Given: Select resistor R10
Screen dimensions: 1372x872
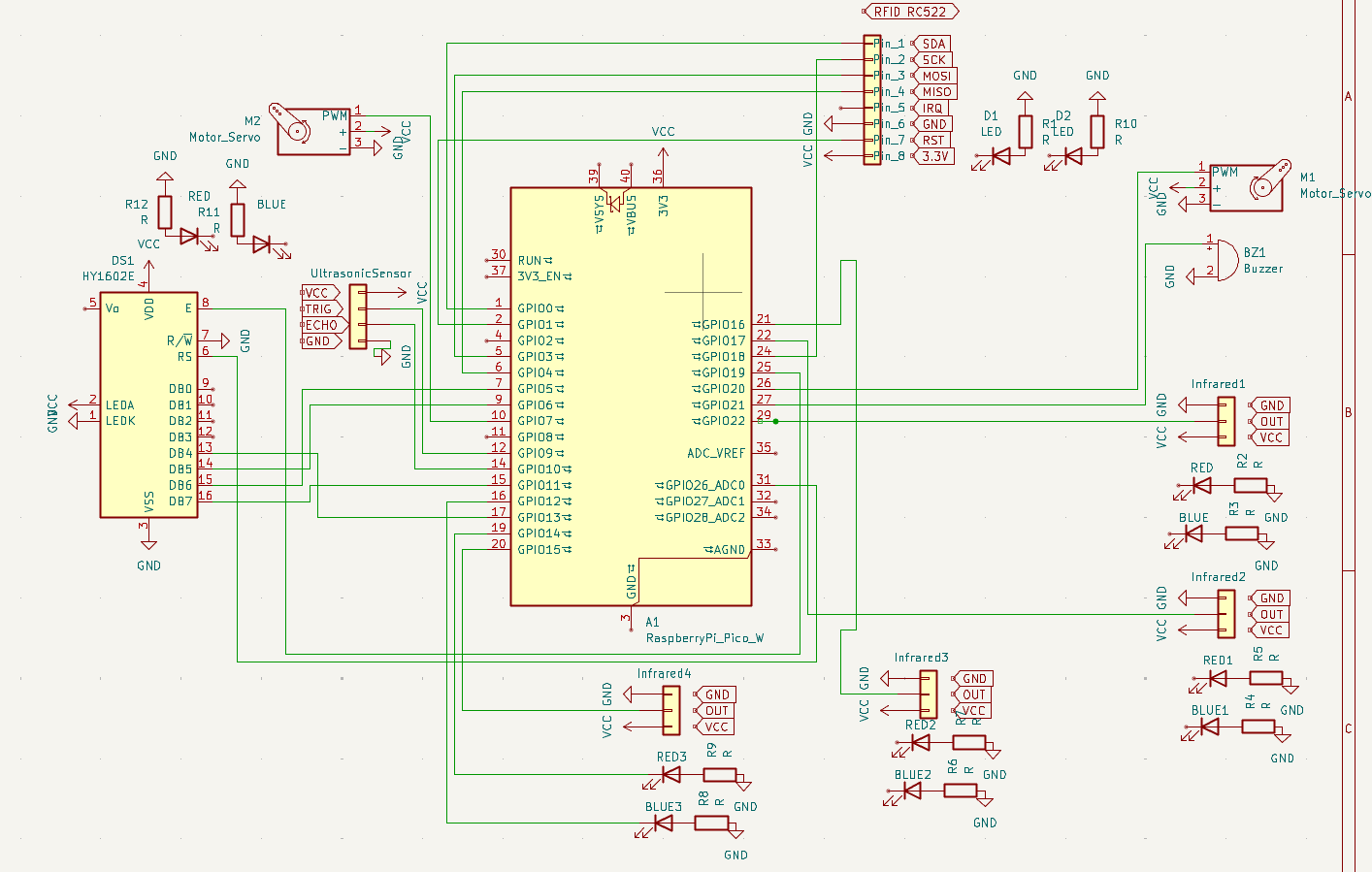Looking at the screenshot, I should (x=1096, y=131).
